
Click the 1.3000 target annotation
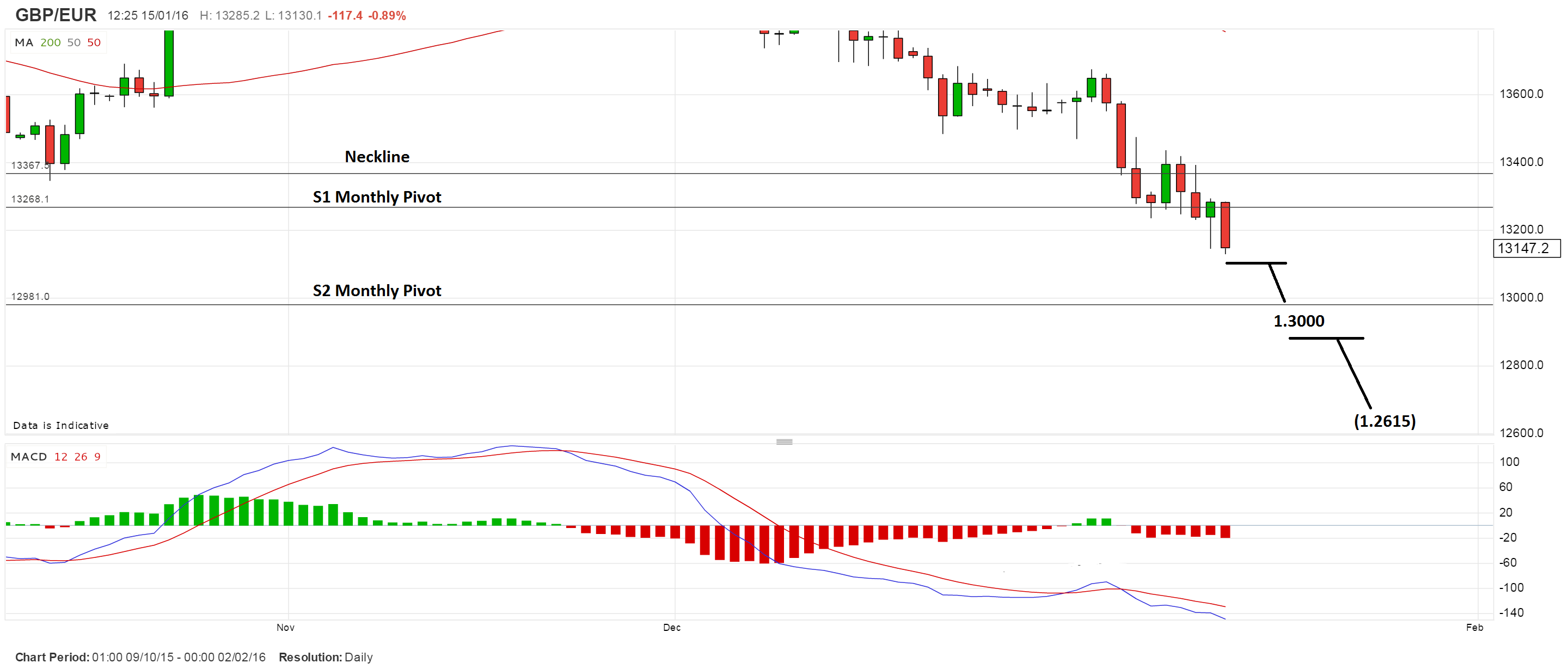1298,321
